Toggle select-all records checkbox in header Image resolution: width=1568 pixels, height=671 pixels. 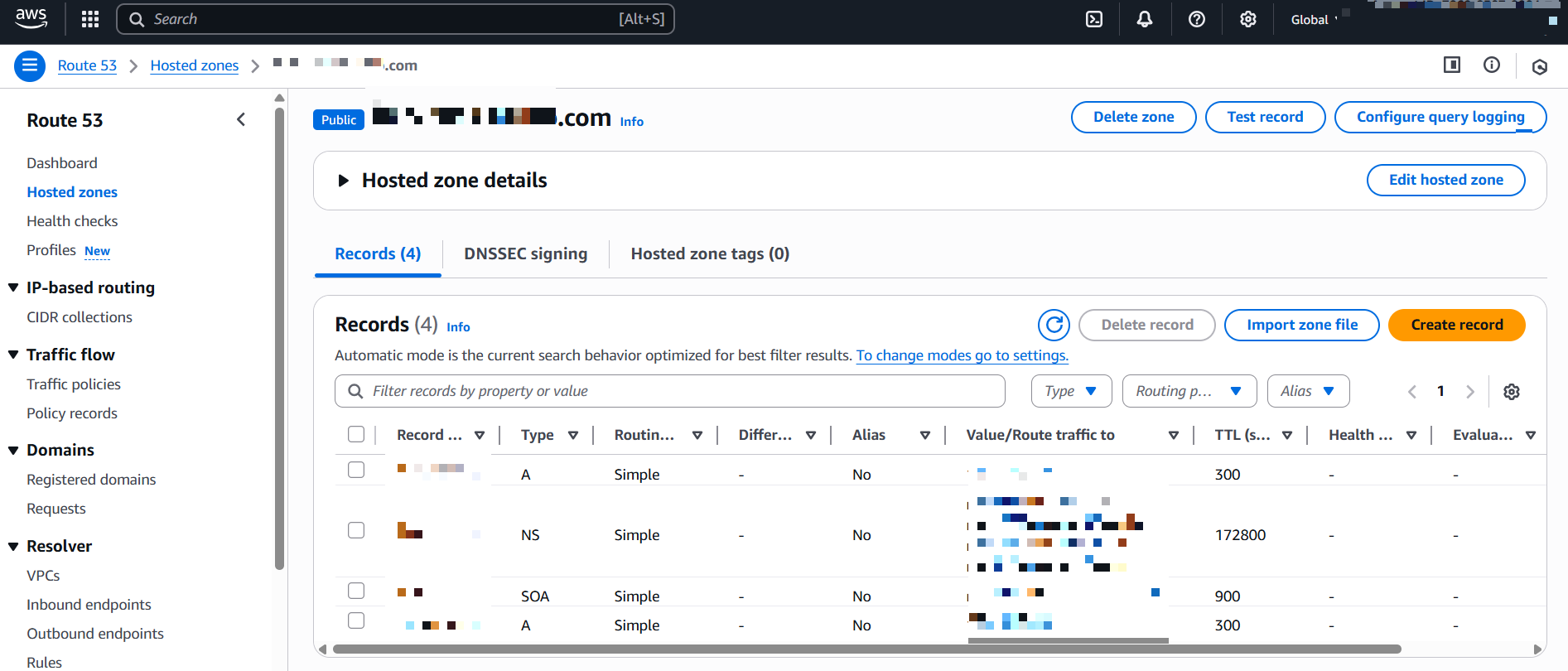click(356, 434)
